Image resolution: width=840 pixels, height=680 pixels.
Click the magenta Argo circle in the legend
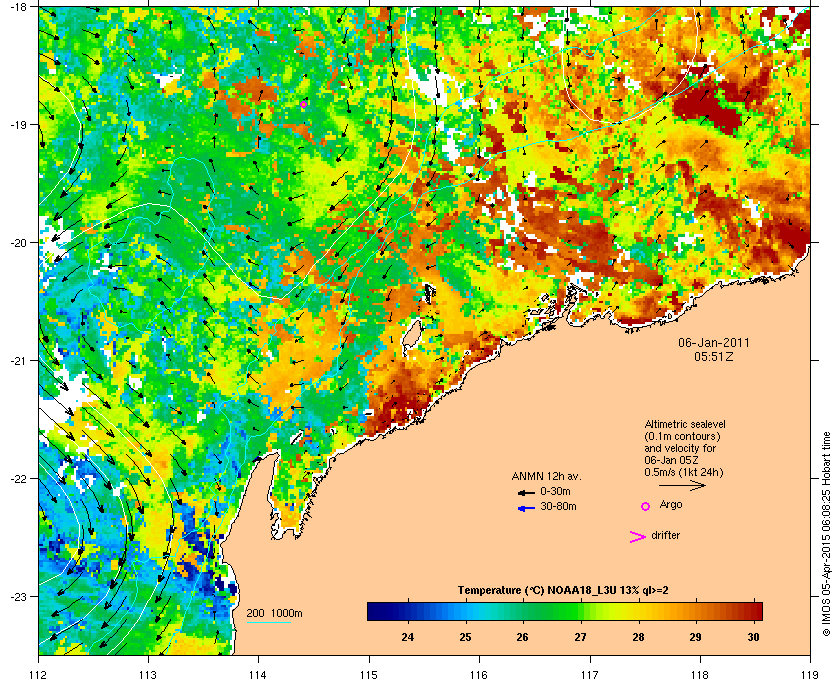tap(646, 506)
